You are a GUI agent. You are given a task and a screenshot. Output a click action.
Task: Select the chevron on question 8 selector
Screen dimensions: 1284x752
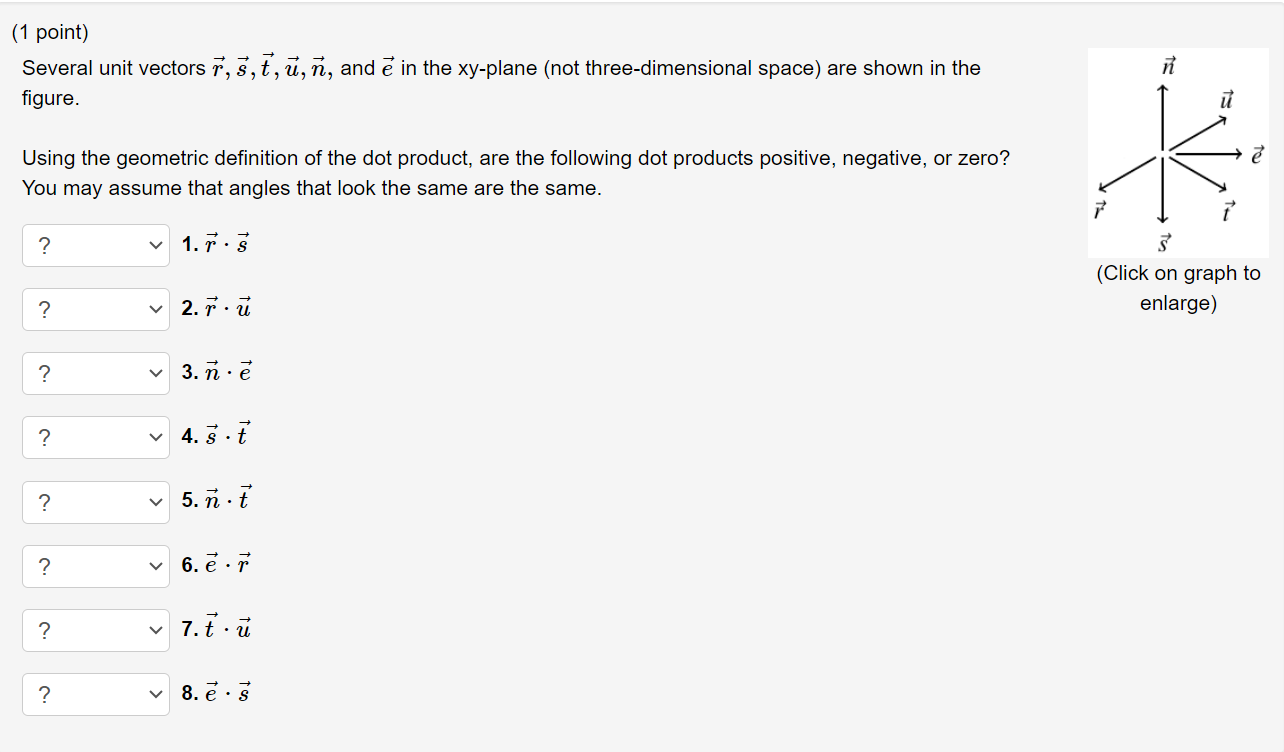click(x=156, y=694)
